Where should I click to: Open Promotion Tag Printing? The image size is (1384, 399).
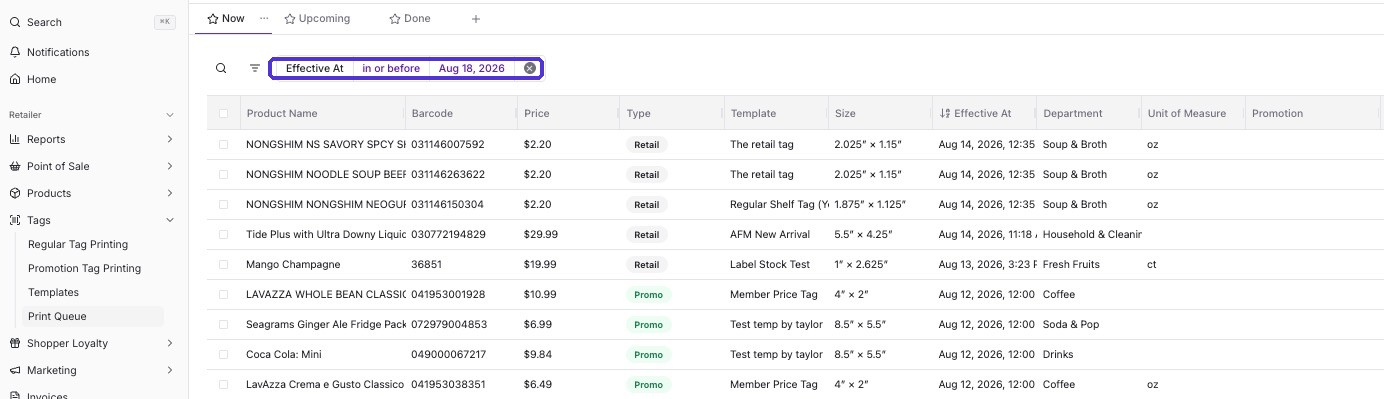(x=84, y=268)
